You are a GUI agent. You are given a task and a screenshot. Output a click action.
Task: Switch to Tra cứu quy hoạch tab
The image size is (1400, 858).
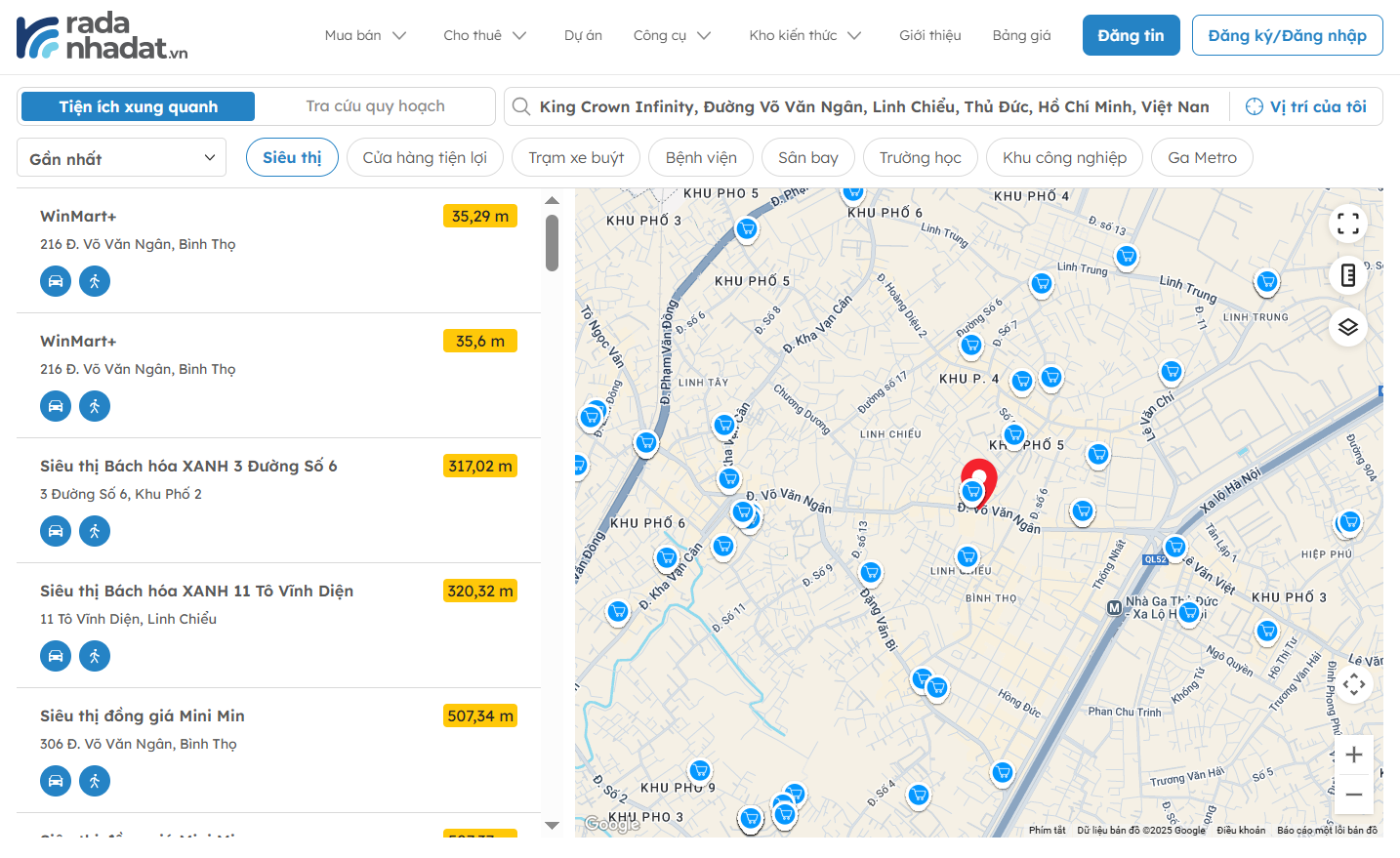pyautogui.click(x=375, y=106)
